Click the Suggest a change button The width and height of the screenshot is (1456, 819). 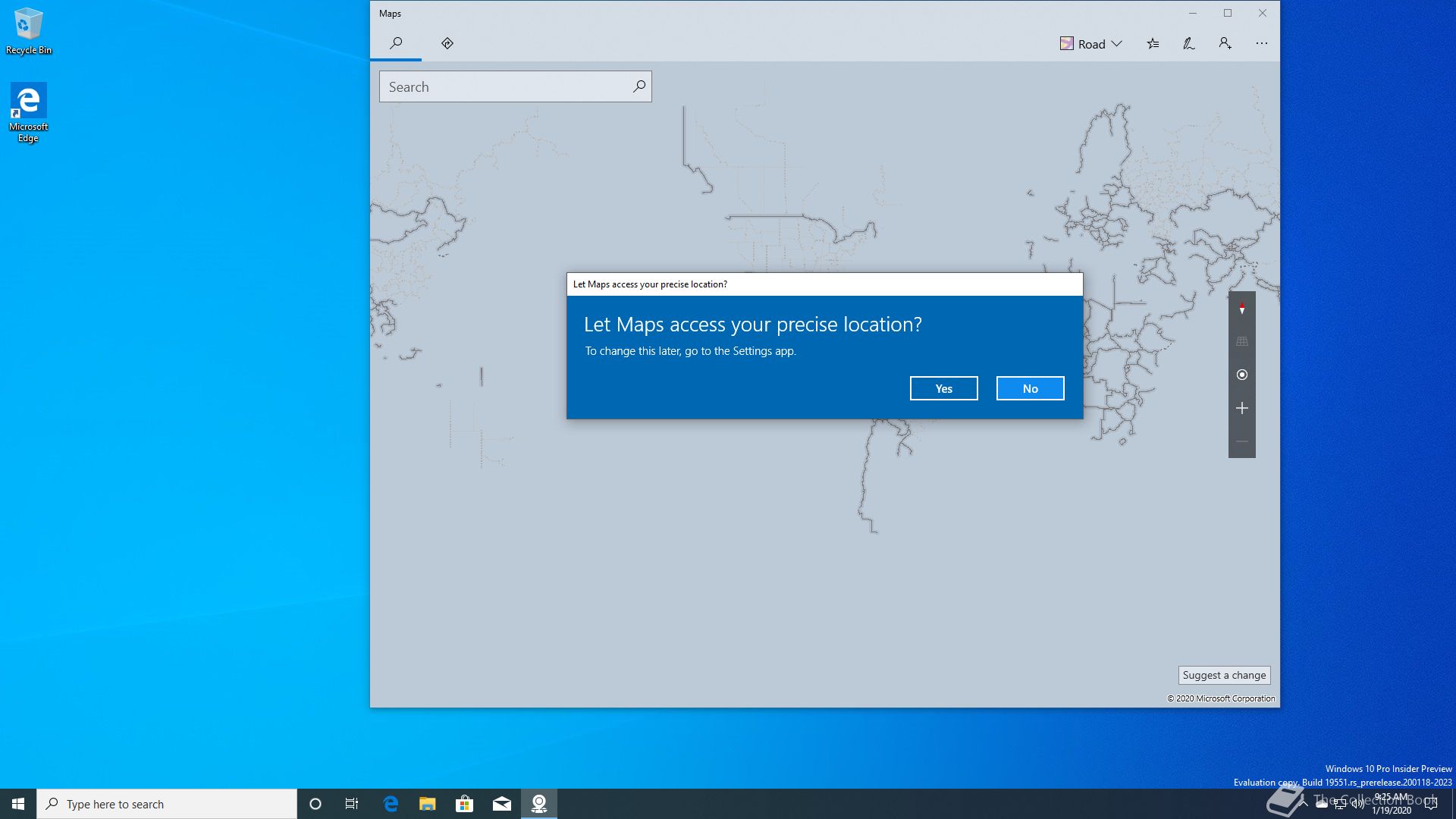point(1224,675)
